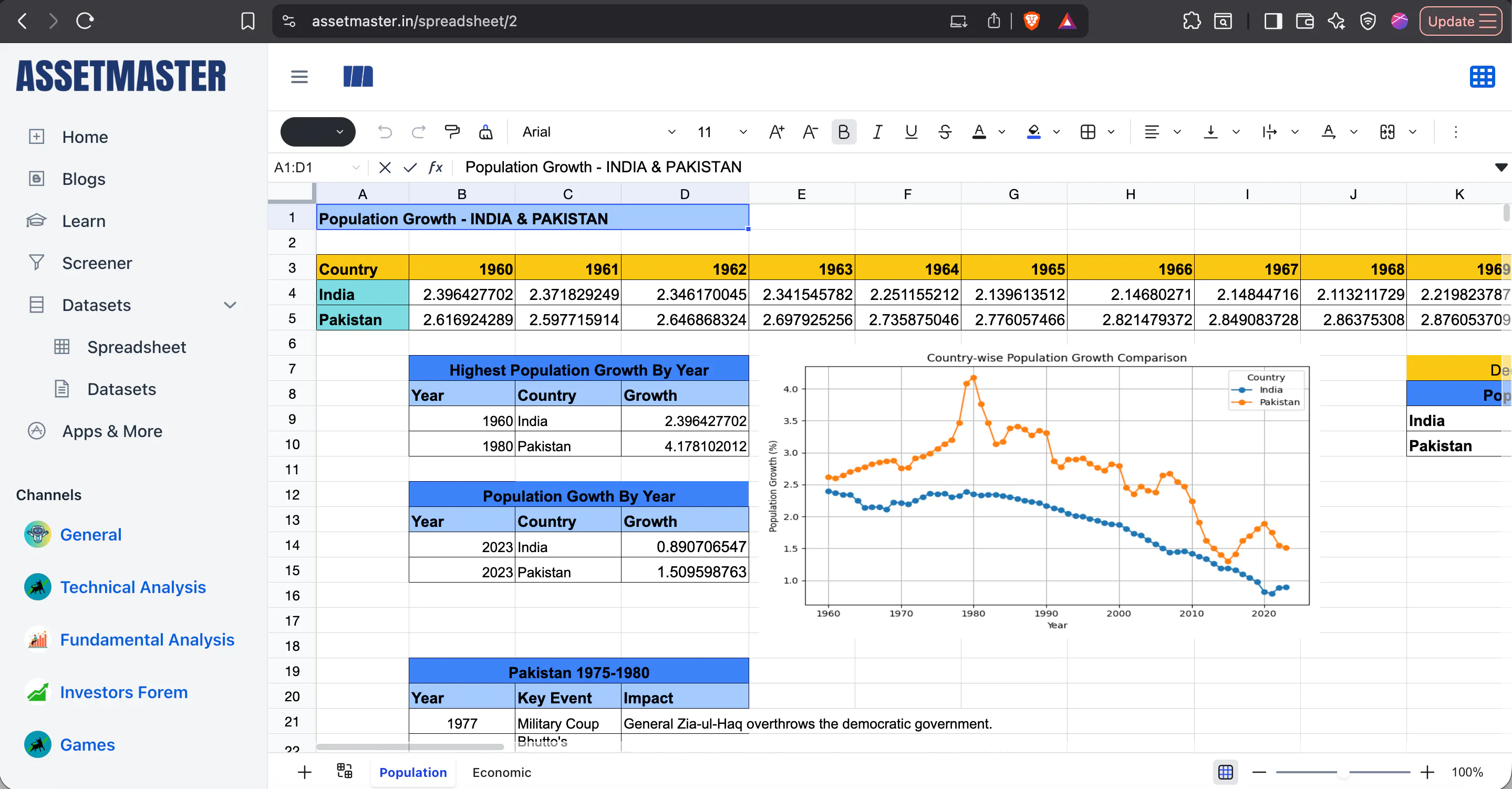Switch to the Economic sheet tab
This screenshot has width=1512, height=789.
pyautogui.click(x=501, y=772)
